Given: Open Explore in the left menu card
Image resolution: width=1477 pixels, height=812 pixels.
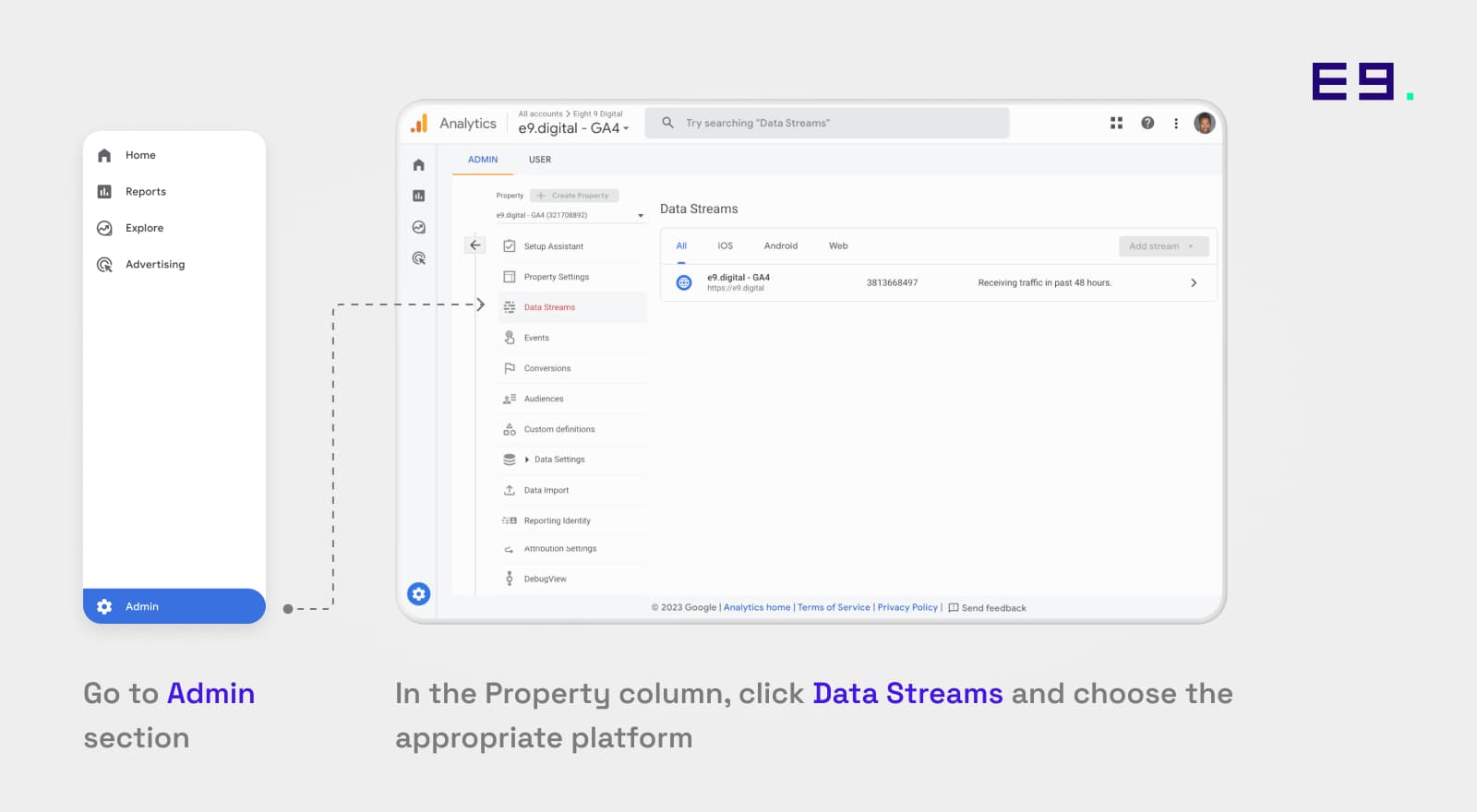Looking at the screenshot, I should [174, 228].
